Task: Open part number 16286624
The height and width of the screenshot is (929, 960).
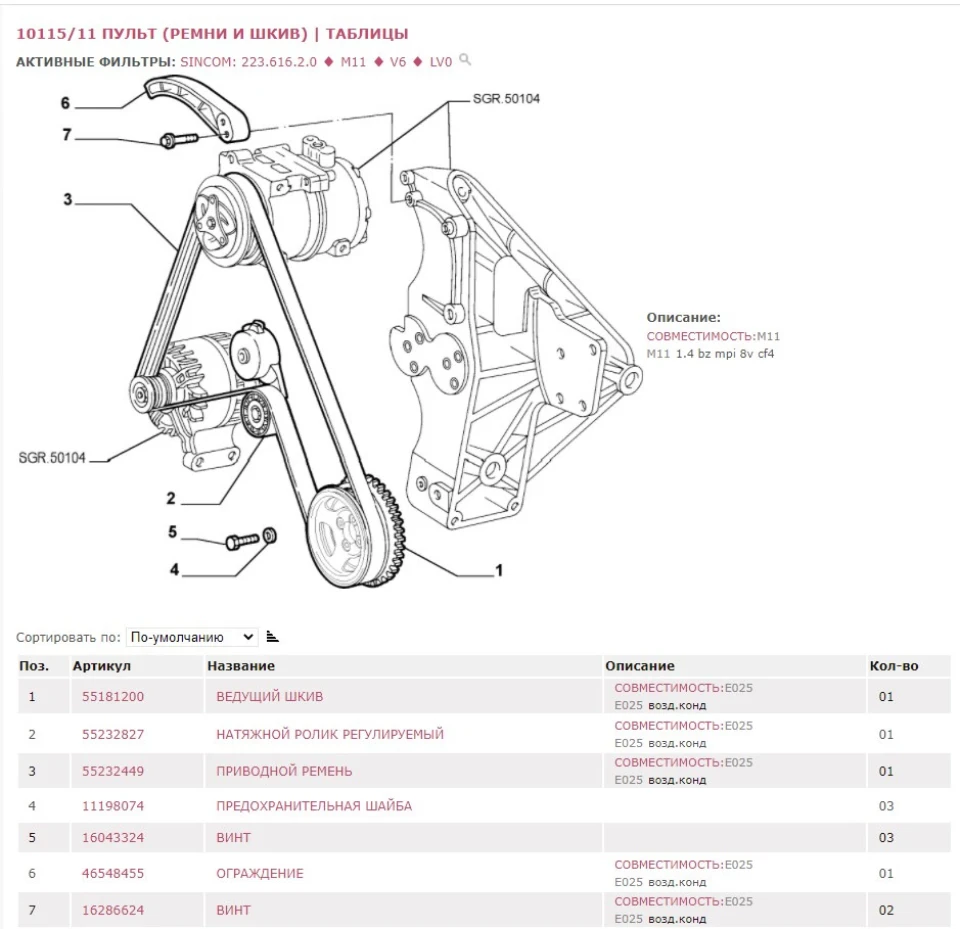Action: (113, 910)
